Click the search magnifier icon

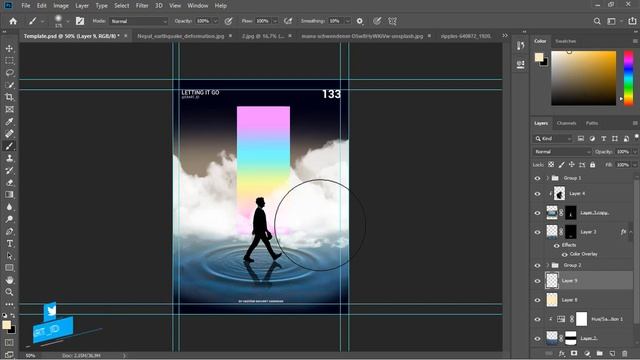pyautogui.click(x=597, y=21)
